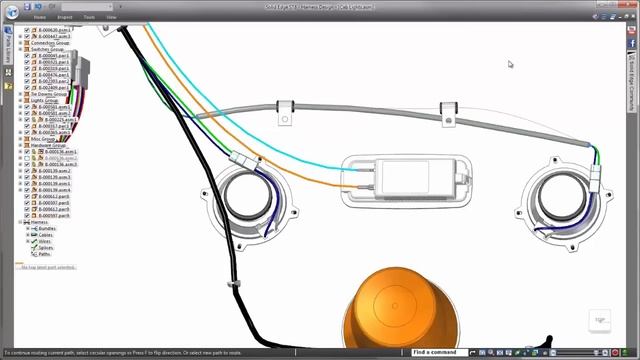Viewport: 640px width, 360px height.
Task: Collapse the Lights Group node
Action: coord(20,100)
